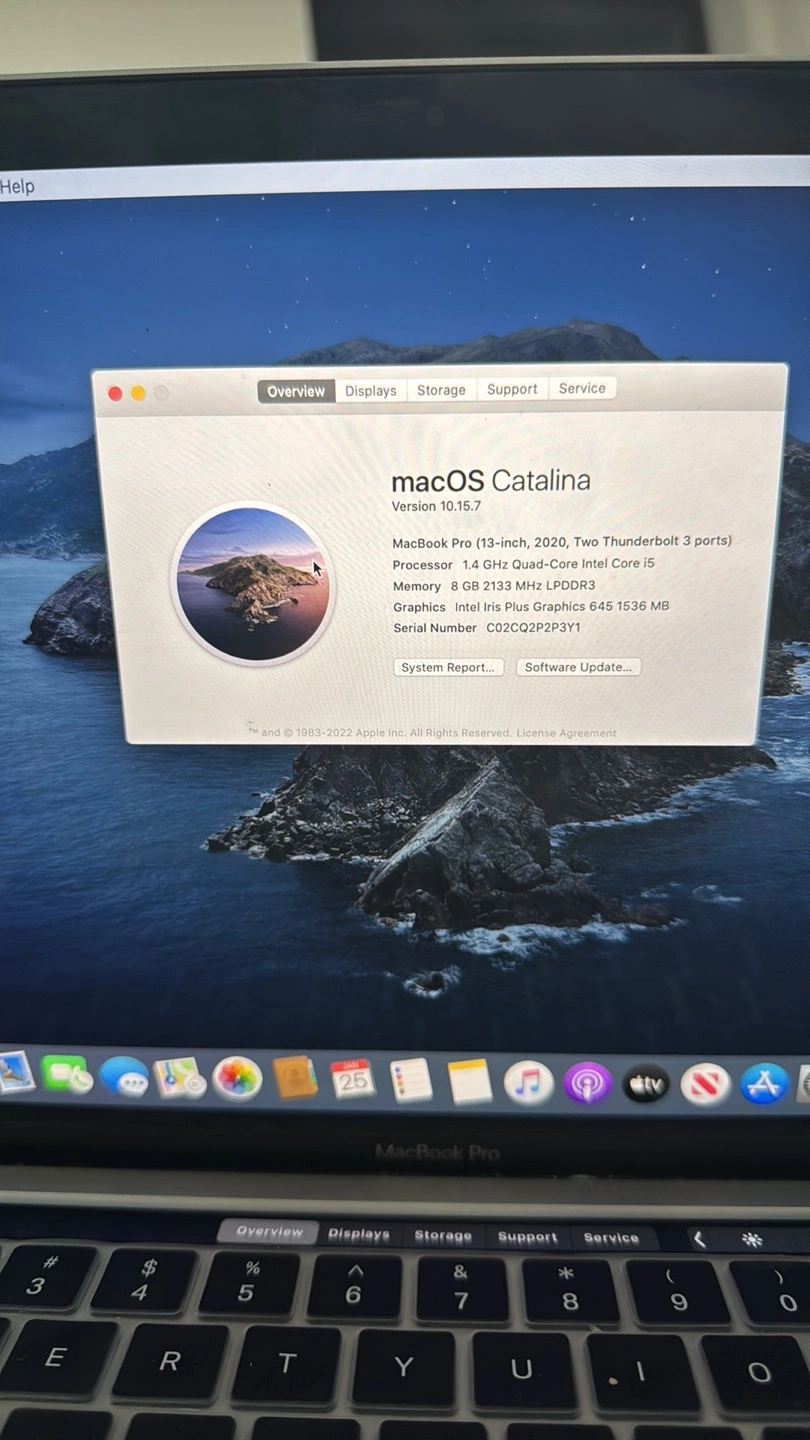The image size is (810, 1440).
Task: Open the Help menu in menu bar
Action: click(17, 186)
